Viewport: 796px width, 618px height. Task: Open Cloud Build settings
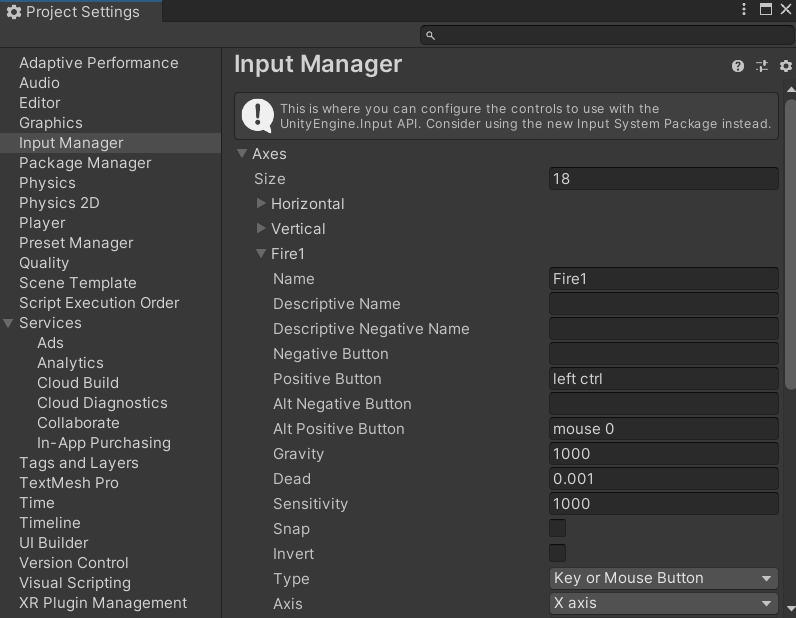point(78,383)
